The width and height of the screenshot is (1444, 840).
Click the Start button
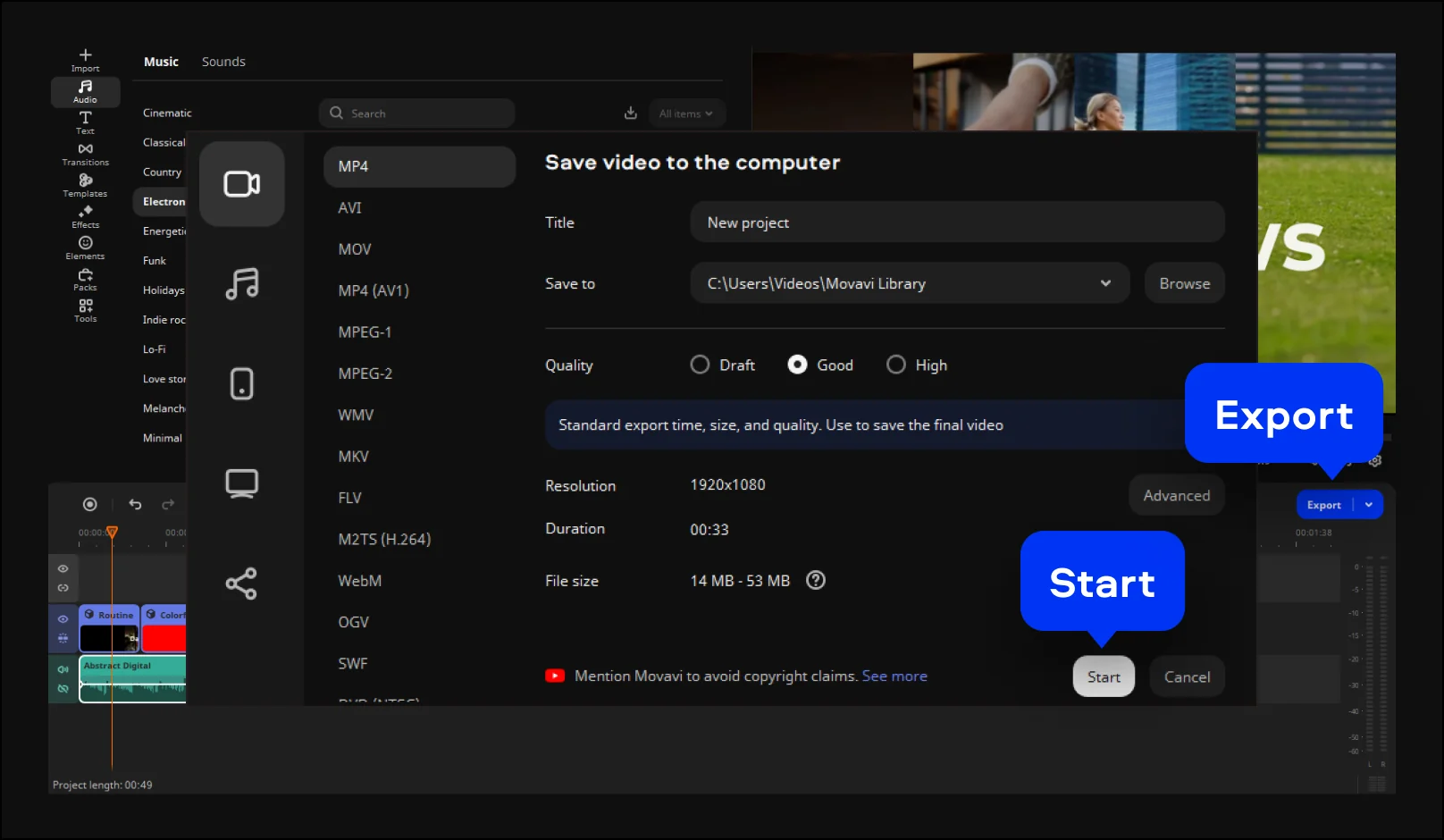click(1104, 676)
